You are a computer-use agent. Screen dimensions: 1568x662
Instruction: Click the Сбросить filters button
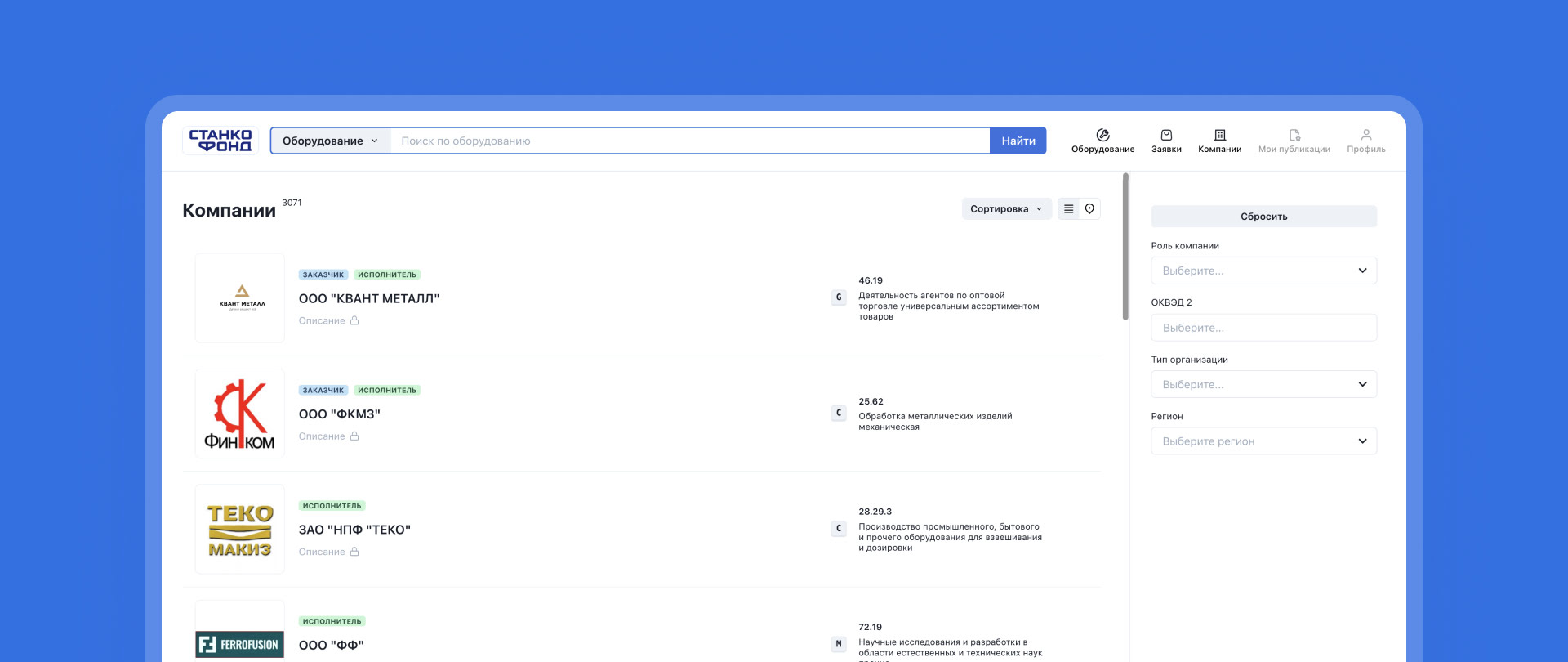[1263, 217]
